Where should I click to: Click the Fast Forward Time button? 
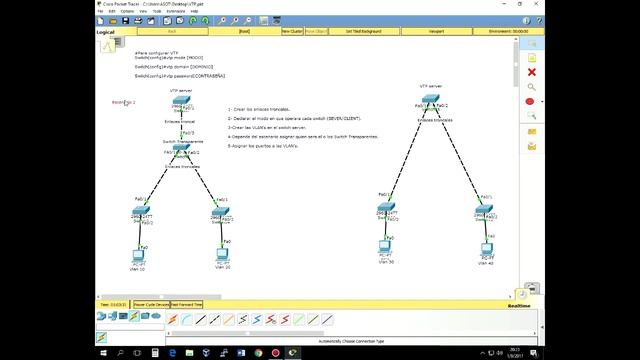click(187, 304)
